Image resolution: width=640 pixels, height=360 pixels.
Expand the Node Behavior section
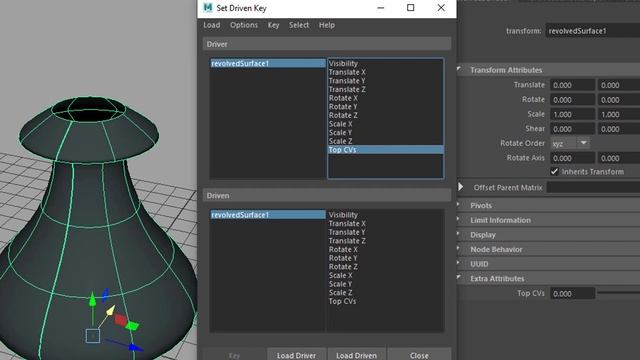point(459,249)
